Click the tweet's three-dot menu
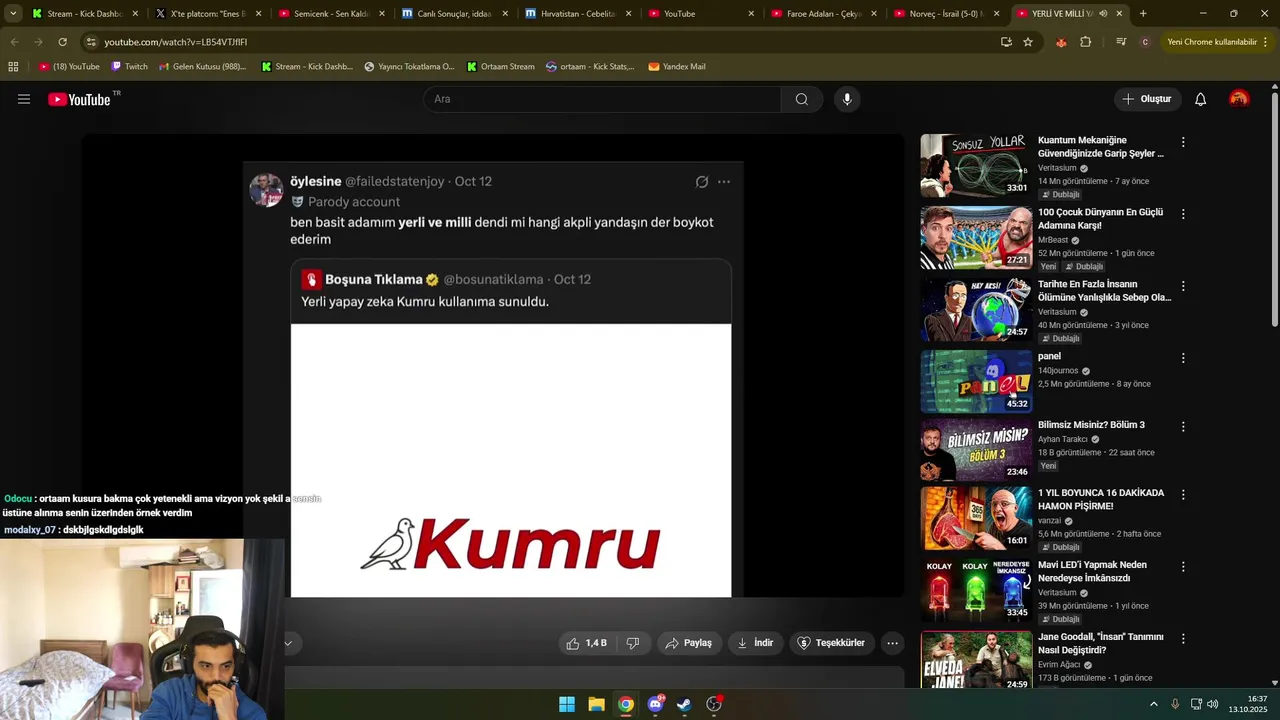Image resolution: width=1280 pixels, height=720 pixels. click(724, 182)
